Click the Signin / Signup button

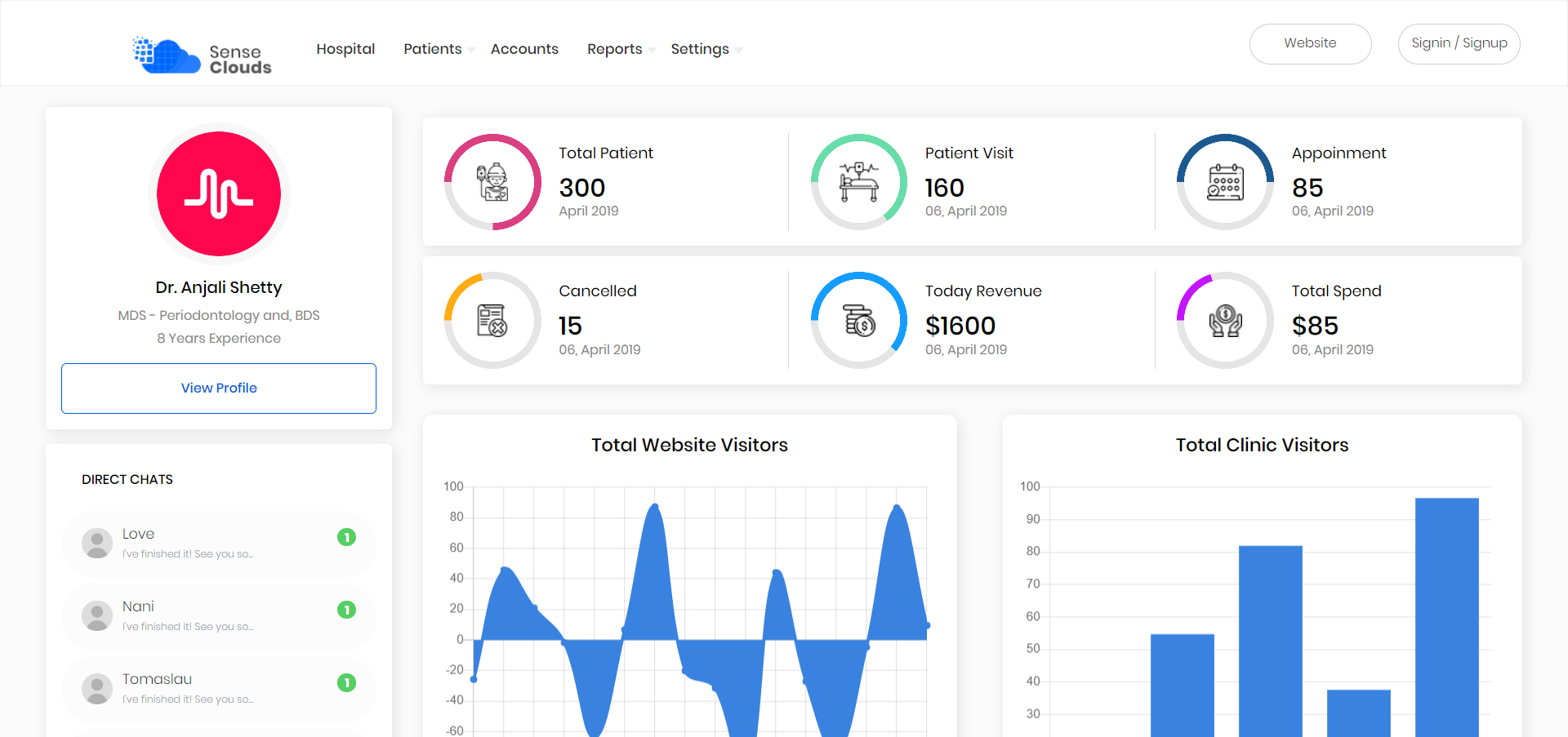[1459, 43]
